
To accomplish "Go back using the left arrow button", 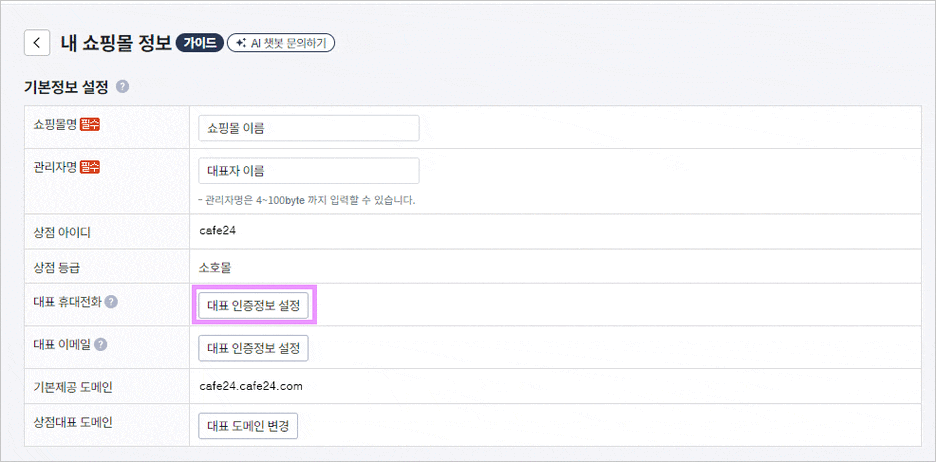I will 36,43.
